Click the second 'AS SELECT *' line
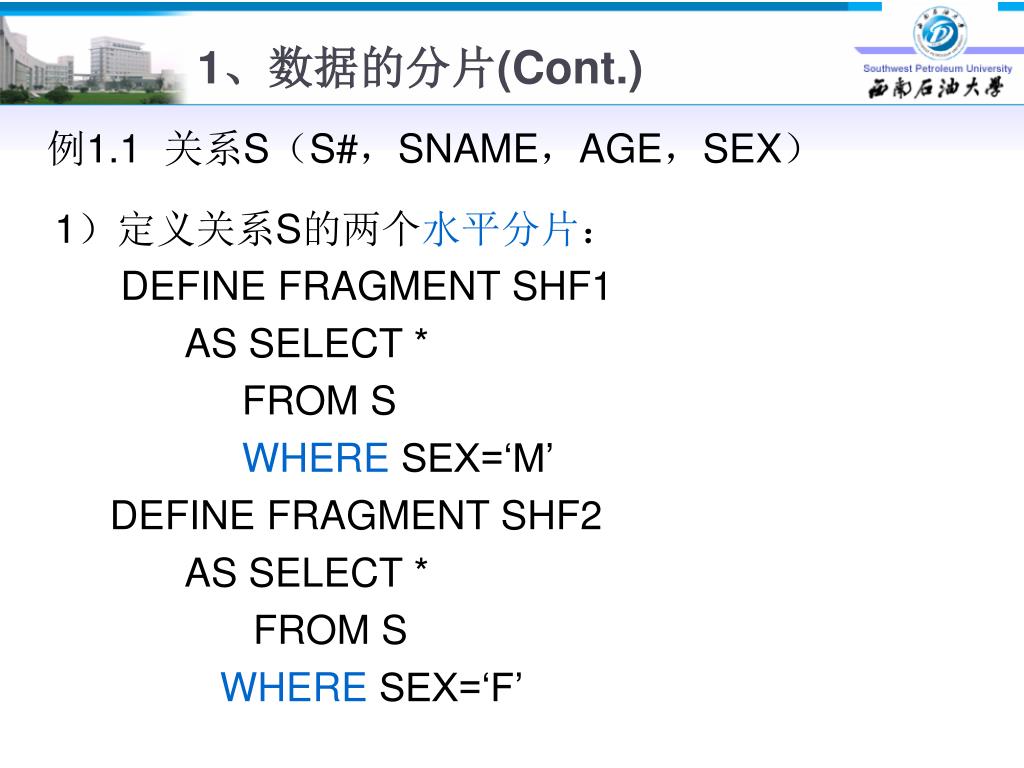 click(x=306, y=573)
